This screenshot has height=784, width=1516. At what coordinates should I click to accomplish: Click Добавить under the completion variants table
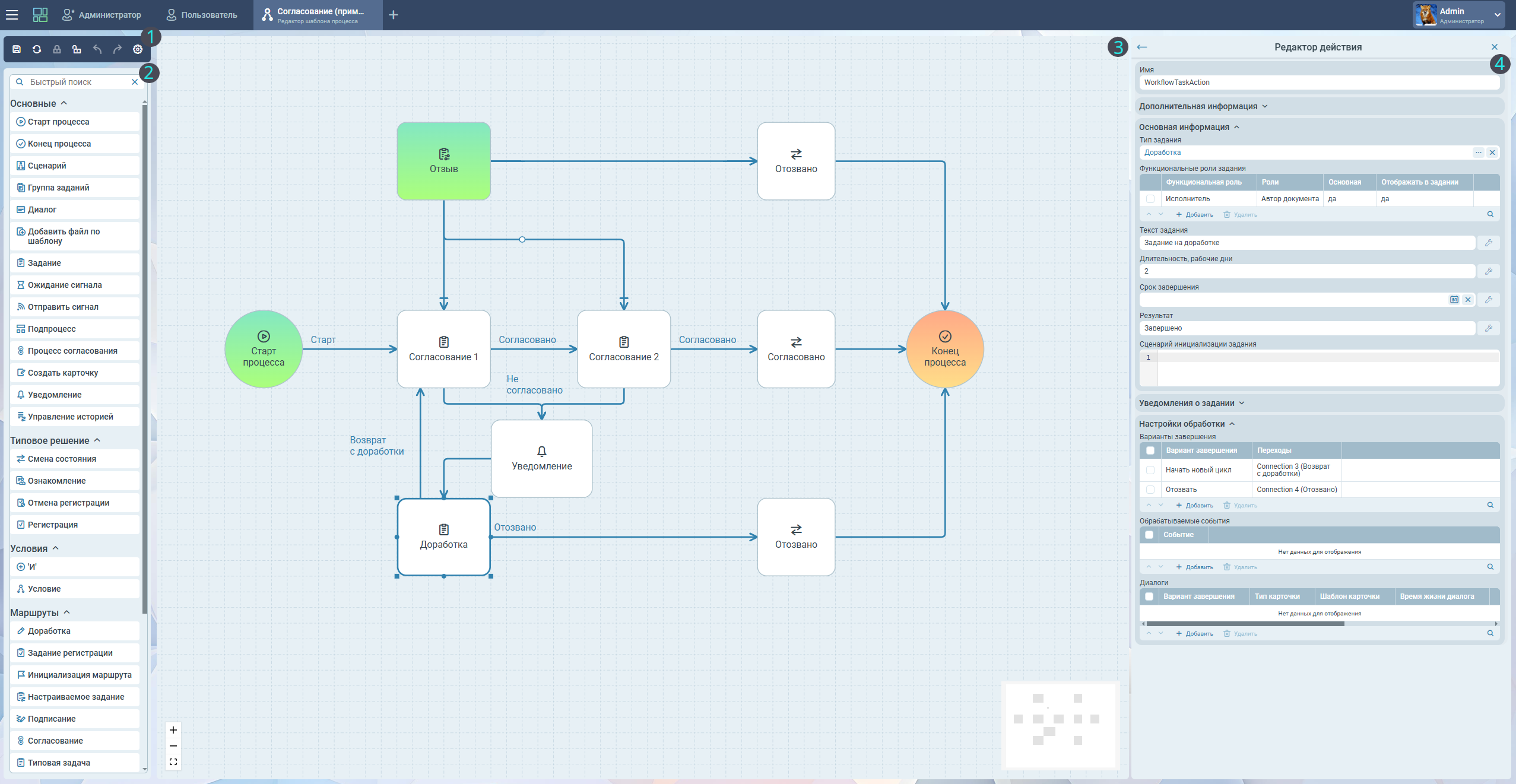click(x=1194, y=506)
